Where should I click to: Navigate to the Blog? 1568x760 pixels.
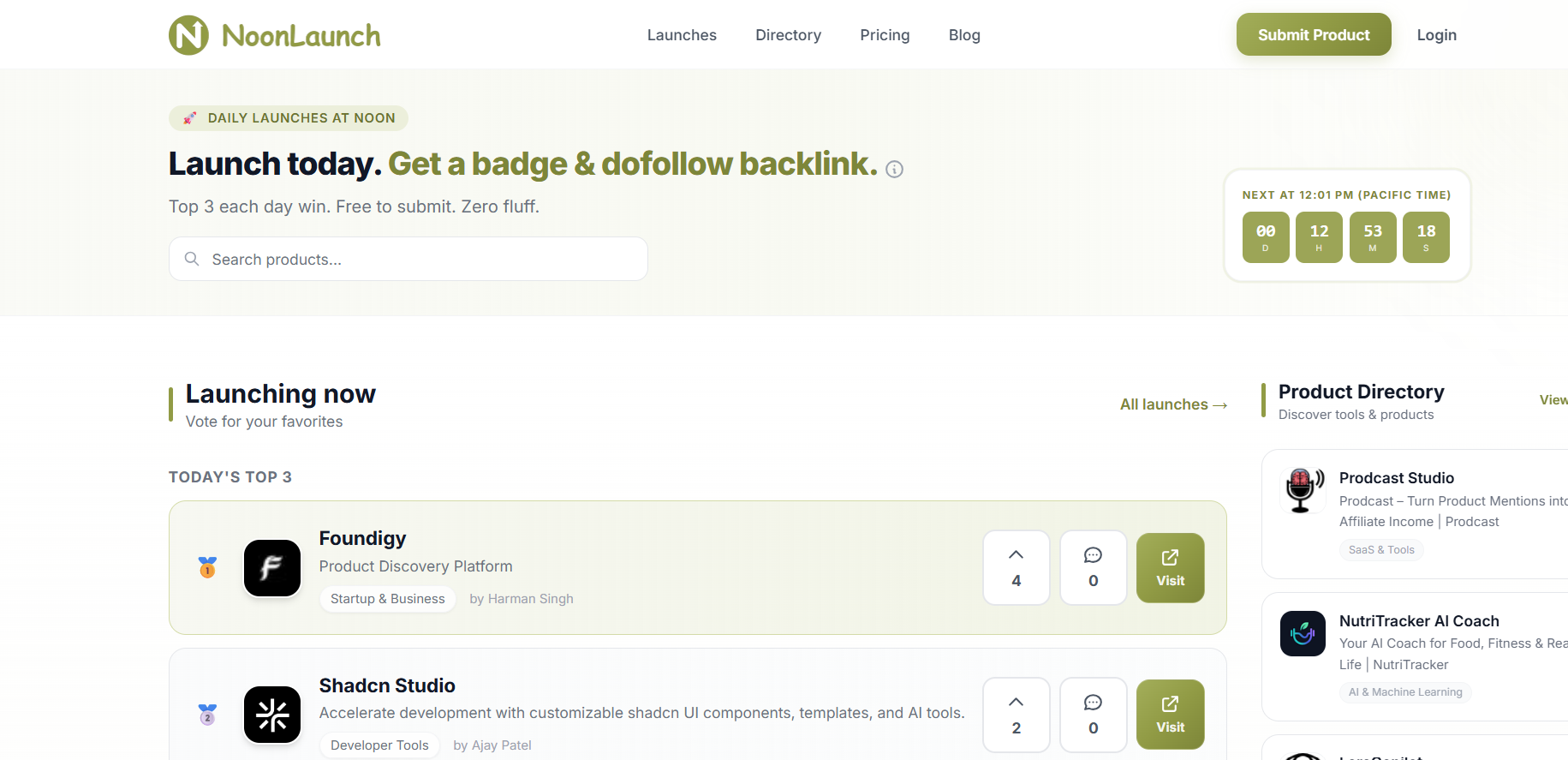(x=964, y=35)
